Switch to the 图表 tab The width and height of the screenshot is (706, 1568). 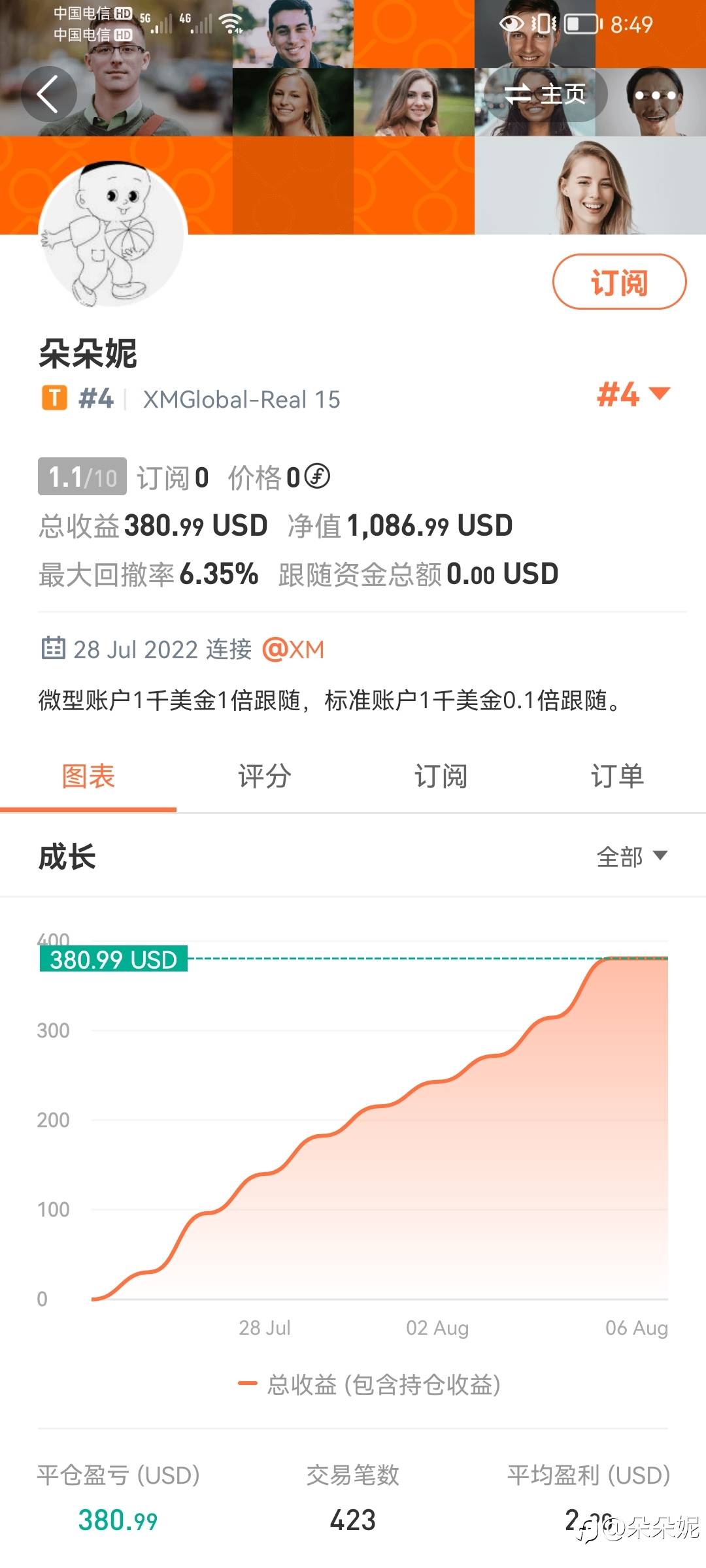click(x=88, y=776)
